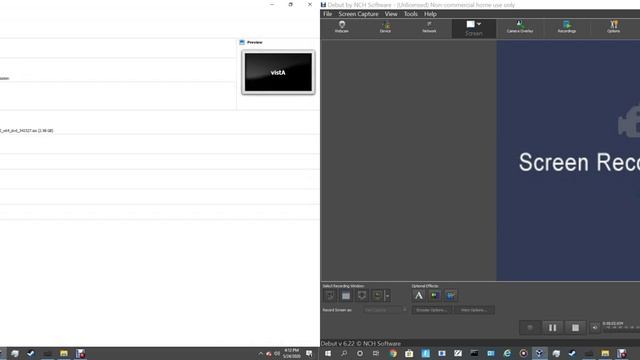Select the Webcam source in Debut toolbar

click(342, 27)
